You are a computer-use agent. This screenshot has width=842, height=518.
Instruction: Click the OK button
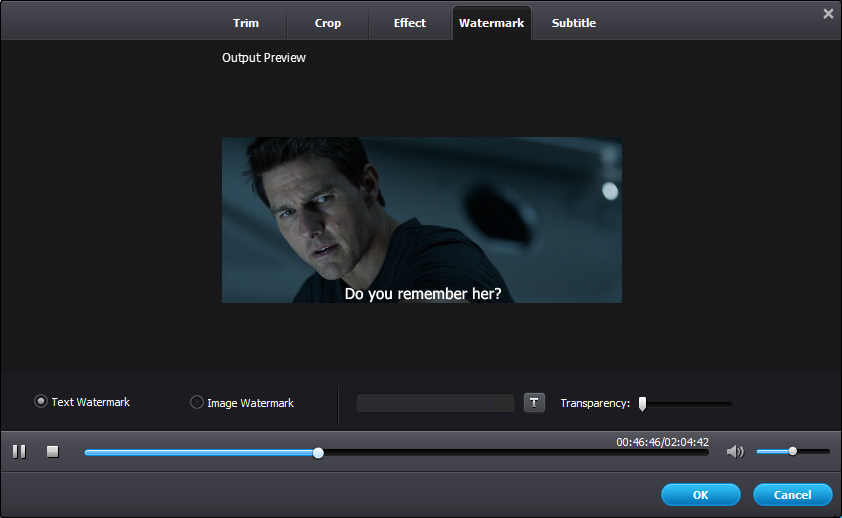700,495
